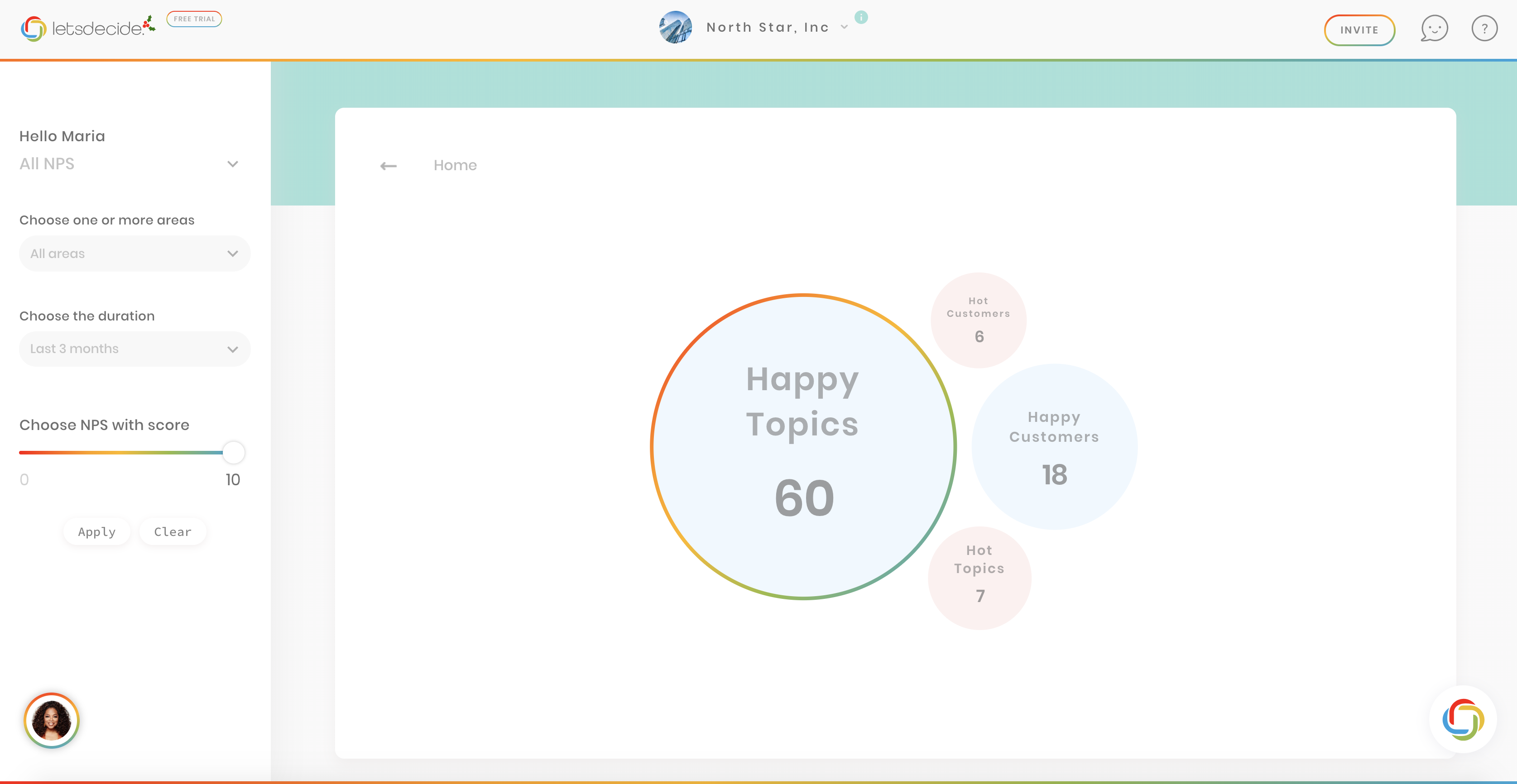1517x784 pixels.
Task: Click the slider maximum value '10'
Action: (x=233, y=480)
